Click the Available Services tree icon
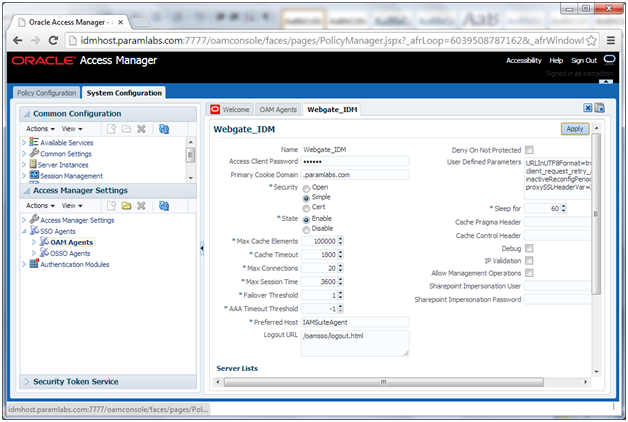 tap(34, 142)
